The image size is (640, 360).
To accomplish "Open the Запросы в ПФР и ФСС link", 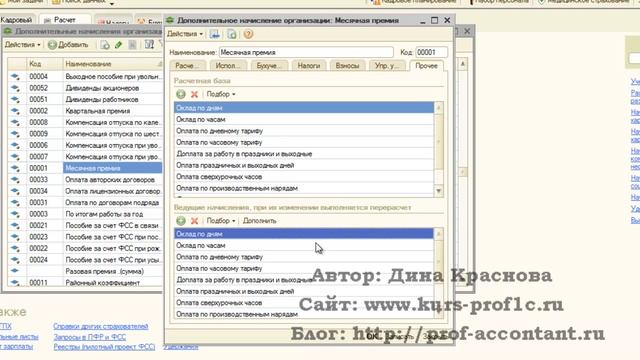I will coord(90,337).
